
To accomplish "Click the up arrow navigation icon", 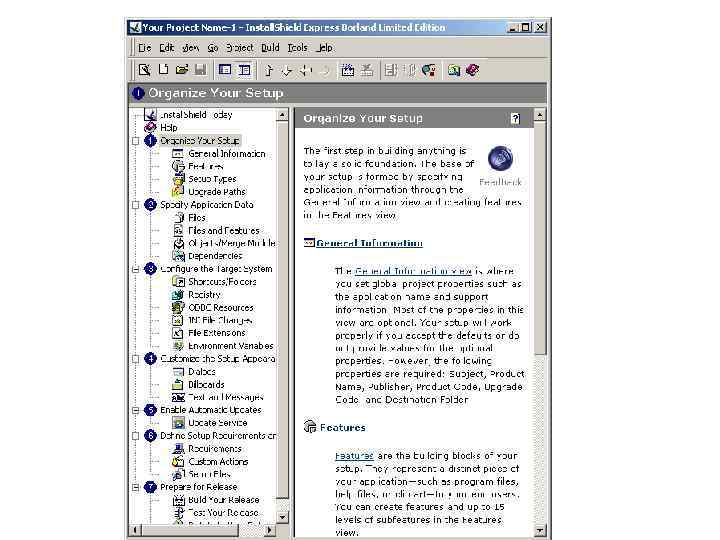I will (269, 70).
